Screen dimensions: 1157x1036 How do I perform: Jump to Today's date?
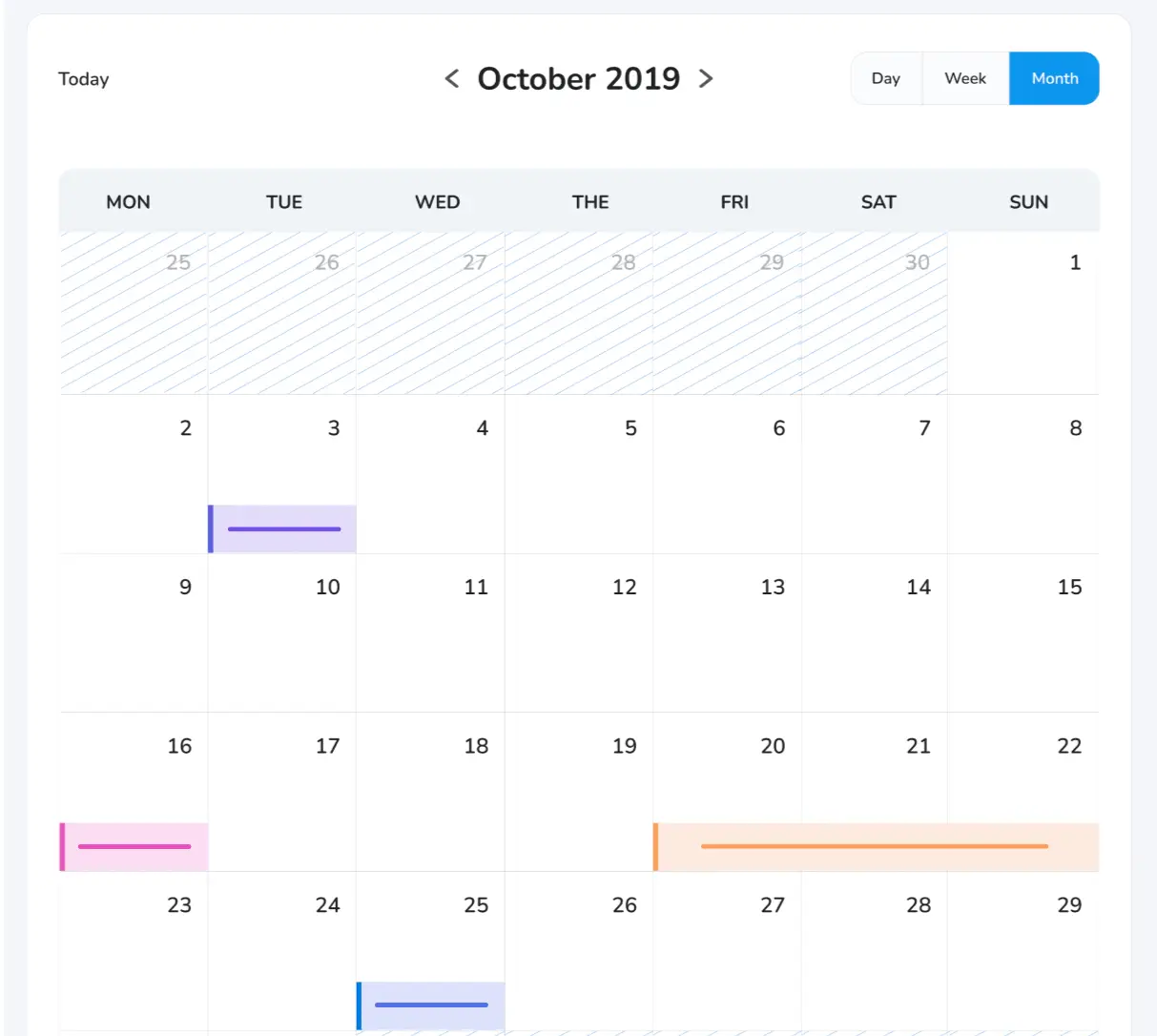point(84,79)
